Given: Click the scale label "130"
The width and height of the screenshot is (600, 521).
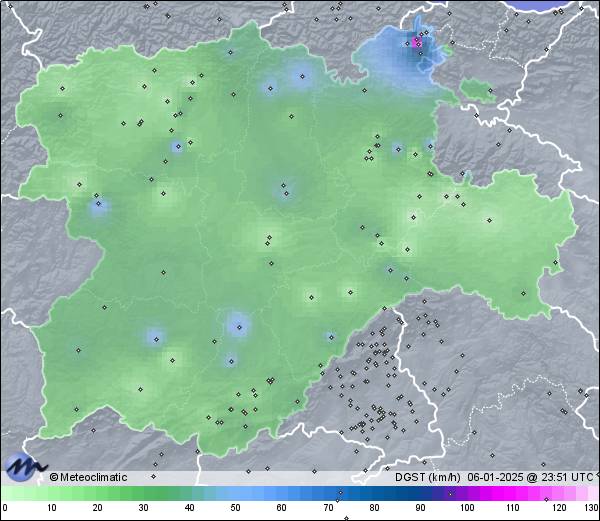Looking at the screenshot, I should (x=592, y=508).
